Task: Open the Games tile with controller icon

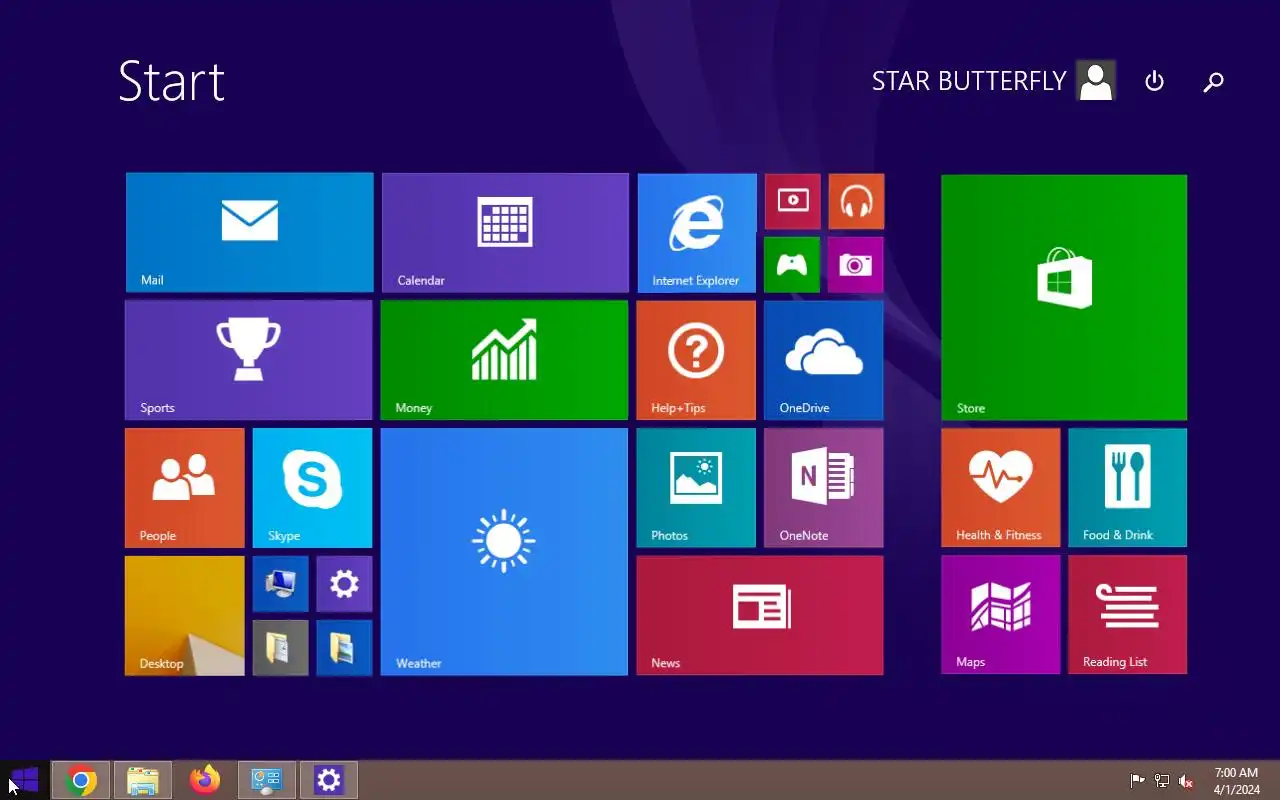Action: [792, 264]
